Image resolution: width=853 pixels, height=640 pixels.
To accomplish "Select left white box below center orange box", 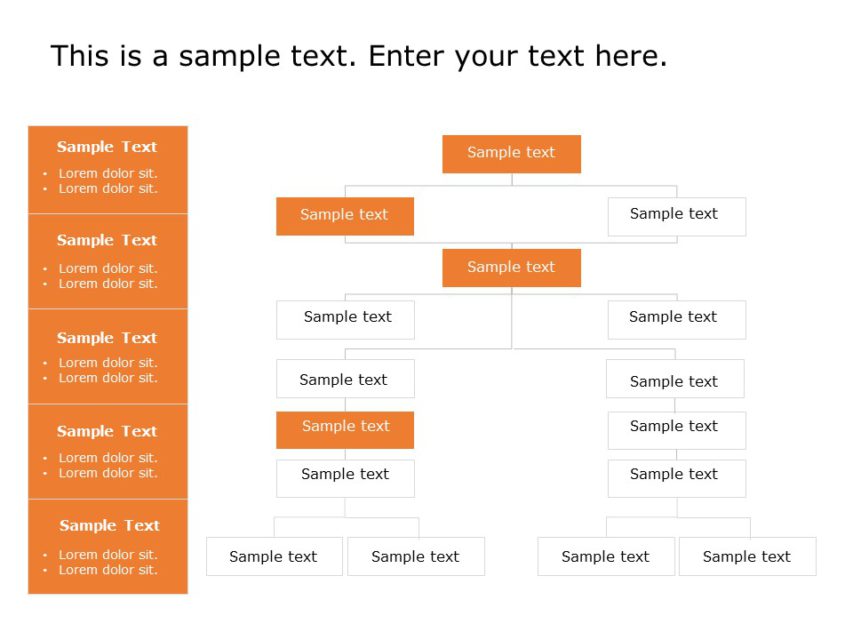I will [345, 319].
